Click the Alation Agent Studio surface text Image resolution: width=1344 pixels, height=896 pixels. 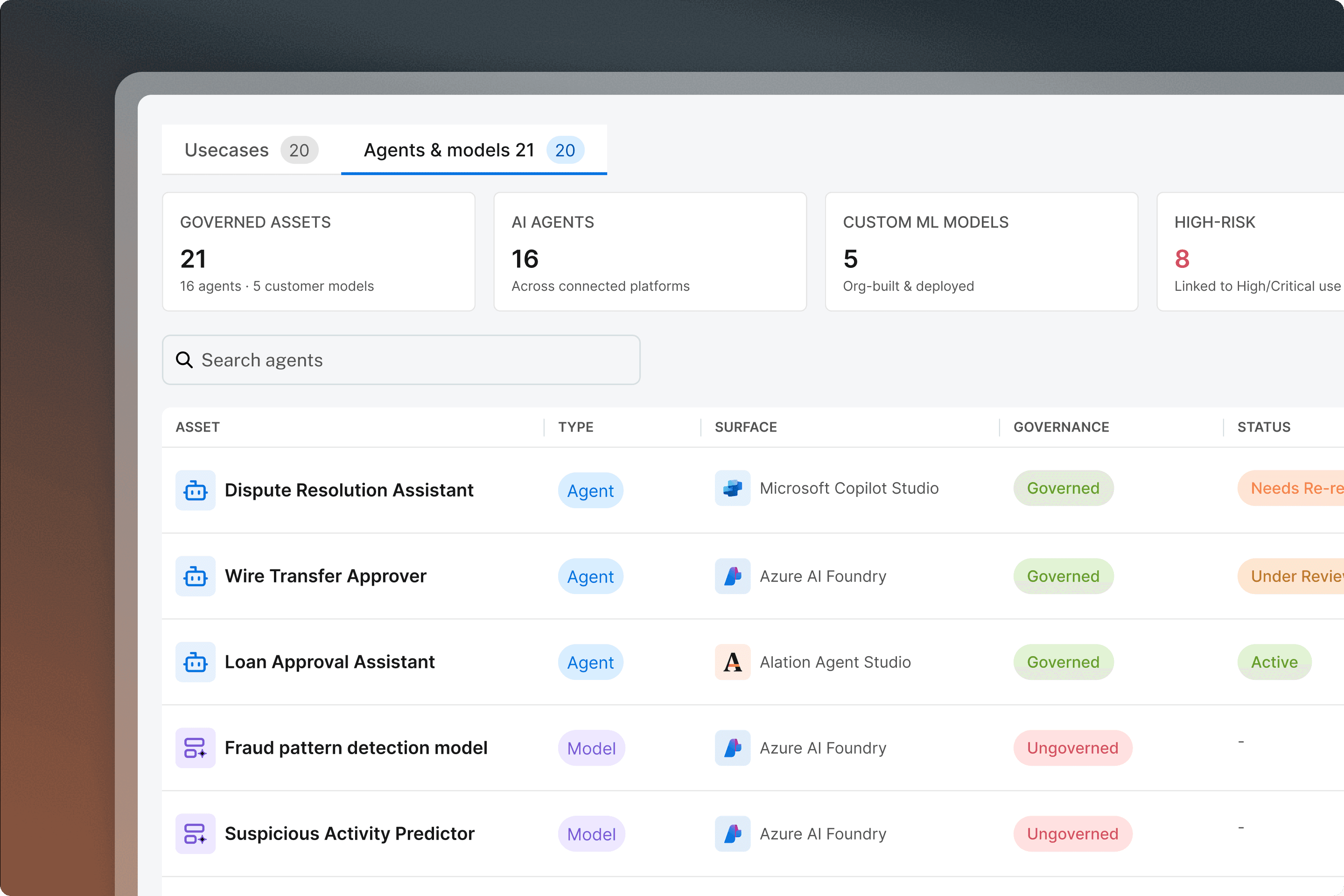coord(835,662)
